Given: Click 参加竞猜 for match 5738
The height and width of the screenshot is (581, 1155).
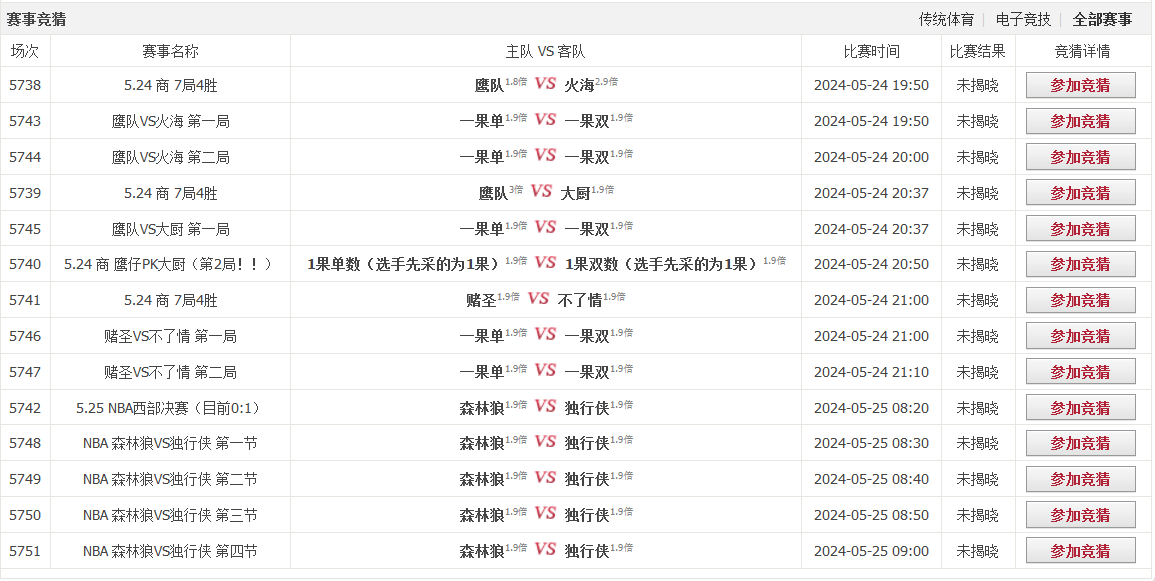Looking at the screenshot, I should click(1080, 86).
